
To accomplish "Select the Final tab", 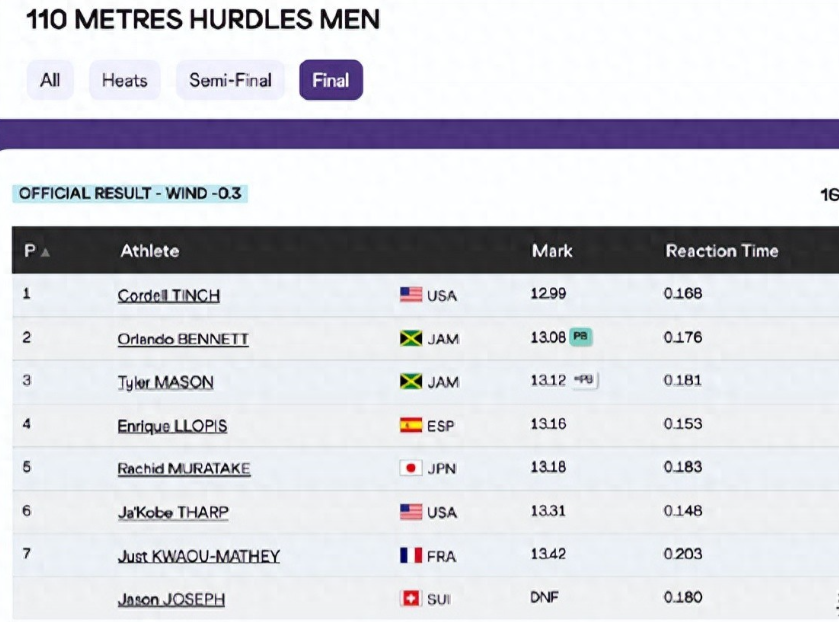I will [x=331, y=80].
